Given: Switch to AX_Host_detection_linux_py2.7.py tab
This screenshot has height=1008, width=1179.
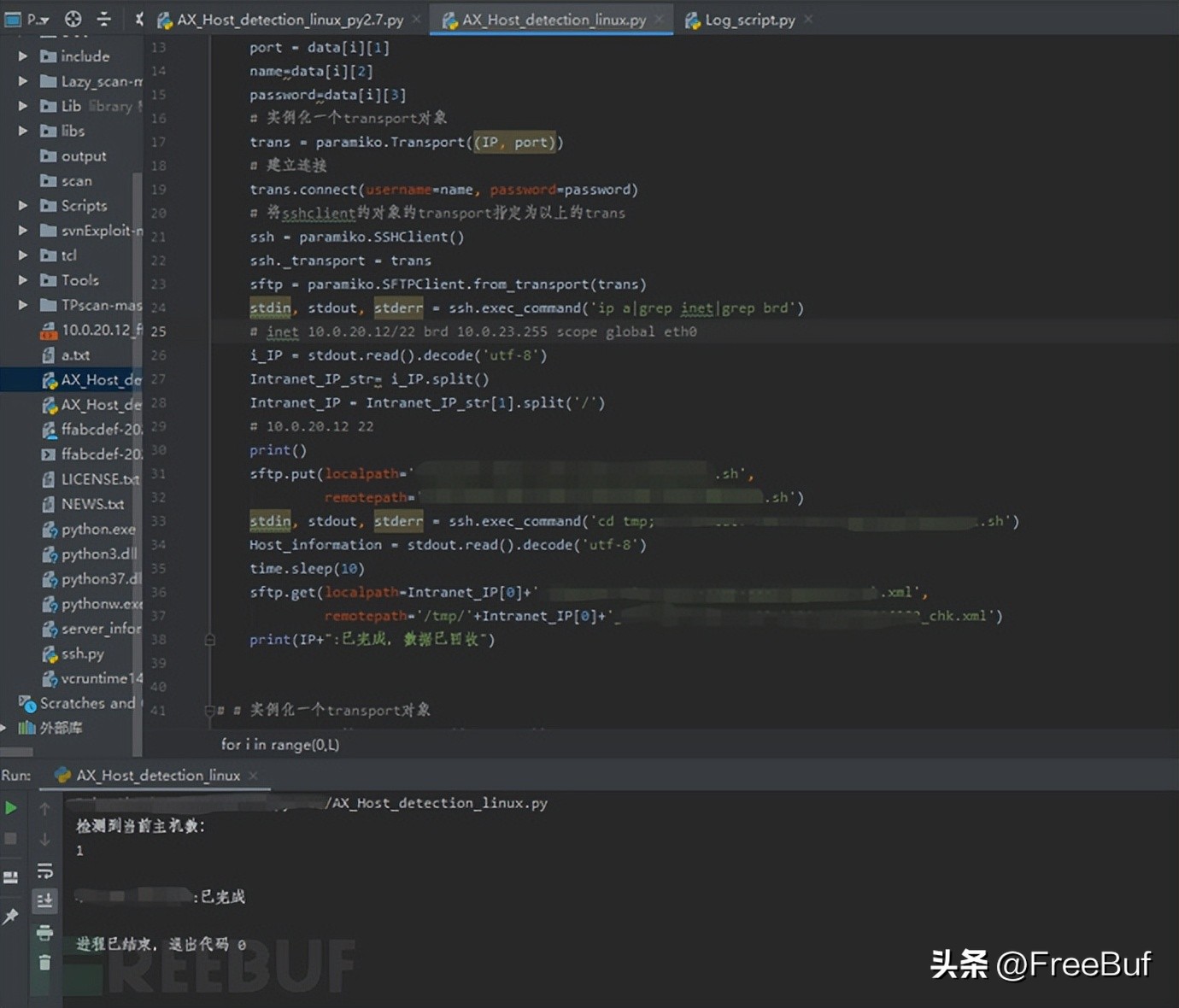Looking at the screenshot, I should coord(289,20).
